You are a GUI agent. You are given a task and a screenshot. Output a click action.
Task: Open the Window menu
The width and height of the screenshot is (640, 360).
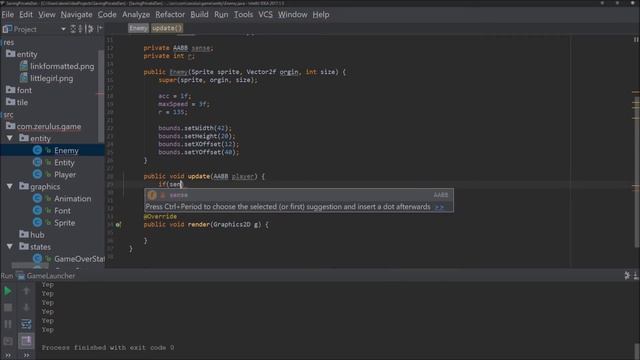click(x=293, y=15)
